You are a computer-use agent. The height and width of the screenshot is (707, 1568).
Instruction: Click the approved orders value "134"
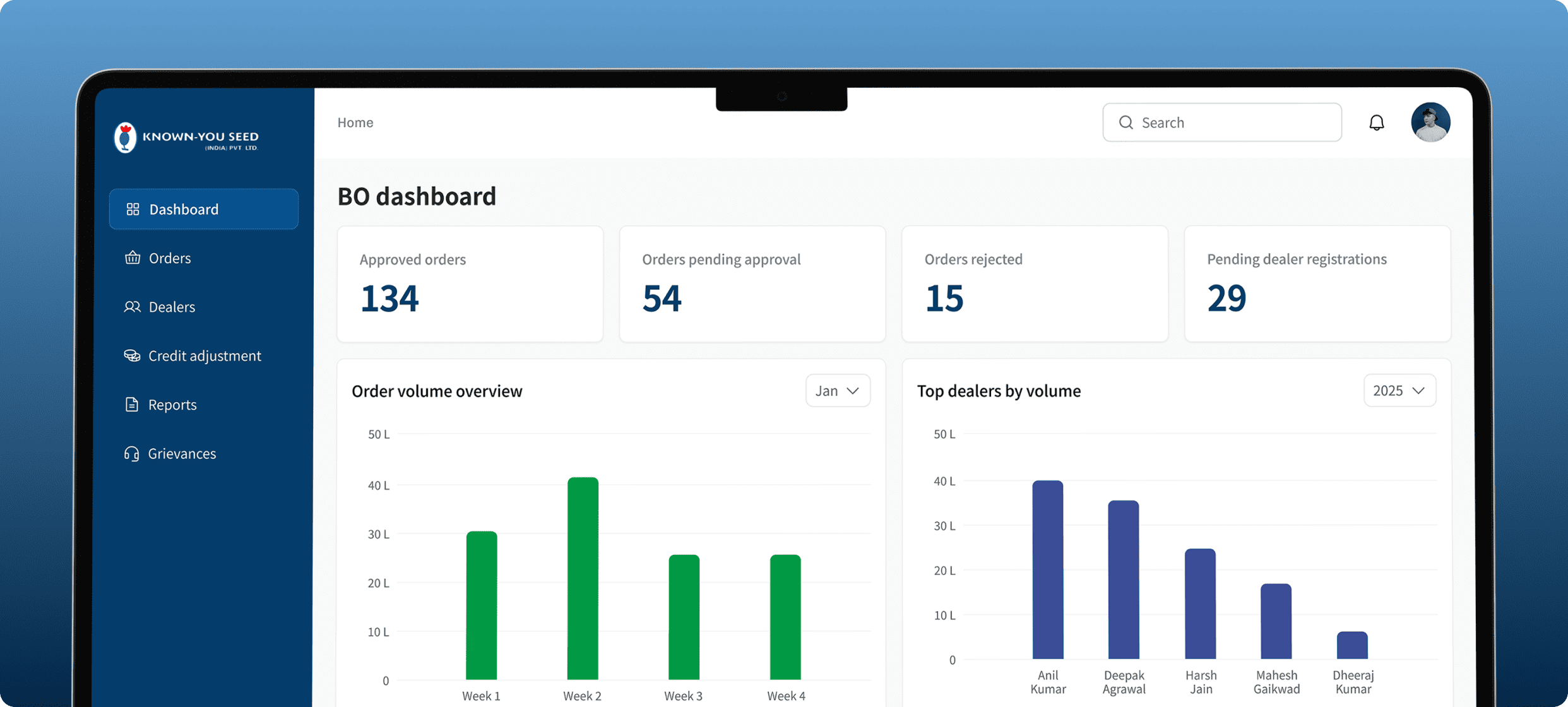point(389,298)
